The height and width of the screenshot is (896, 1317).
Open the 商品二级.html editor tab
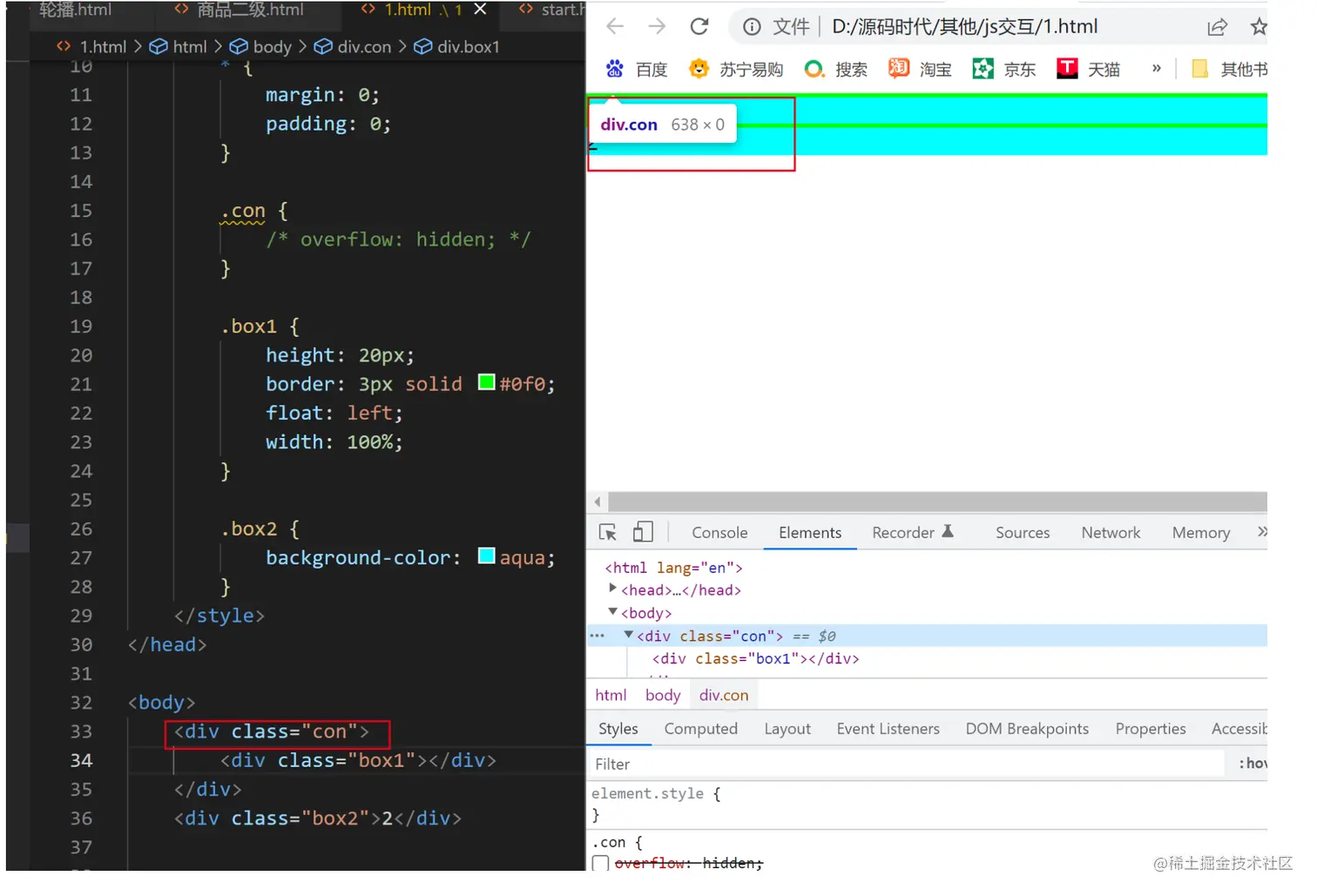[x=240, y=10]
